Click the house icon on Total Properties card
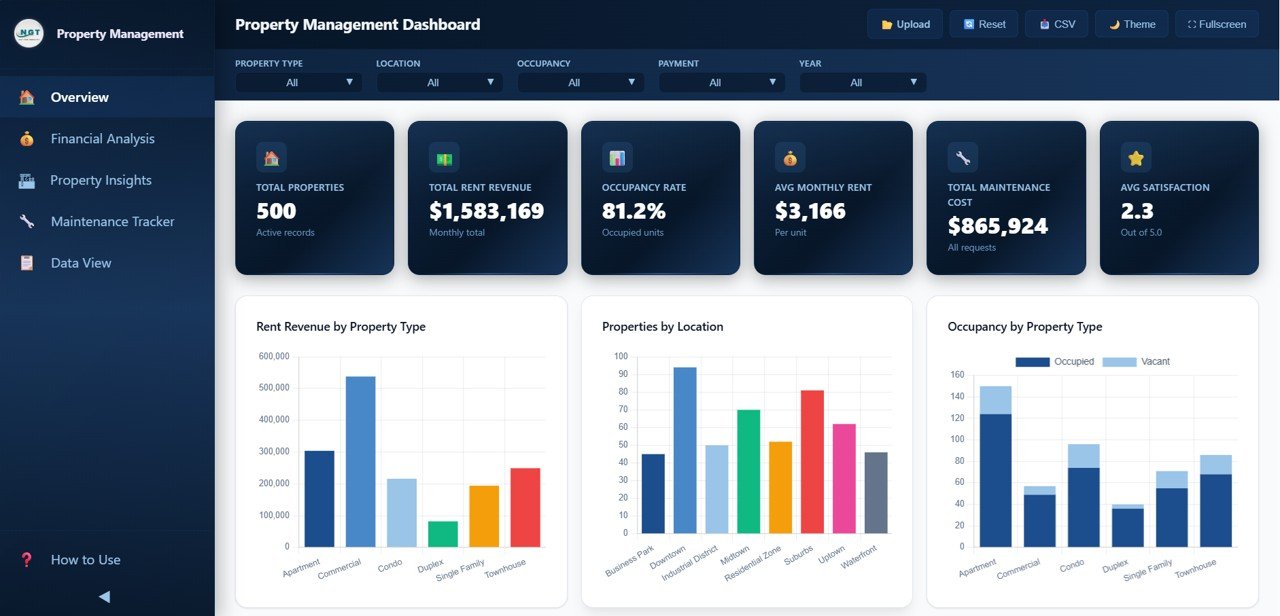Screen dimensions: 1280x616 pos(270,157)
